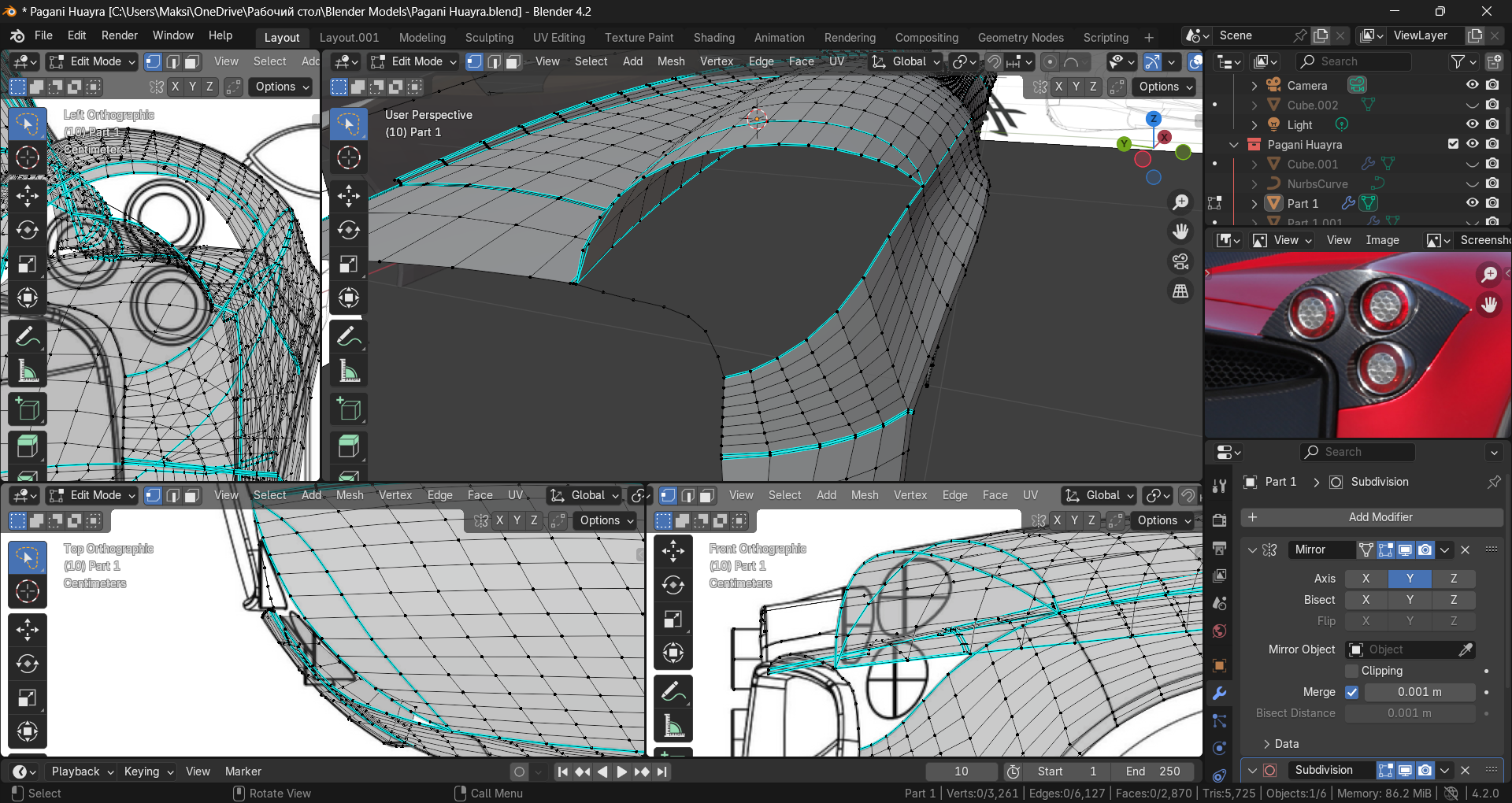
Task: Play the animation forward
Action: [x=621, y=772]
